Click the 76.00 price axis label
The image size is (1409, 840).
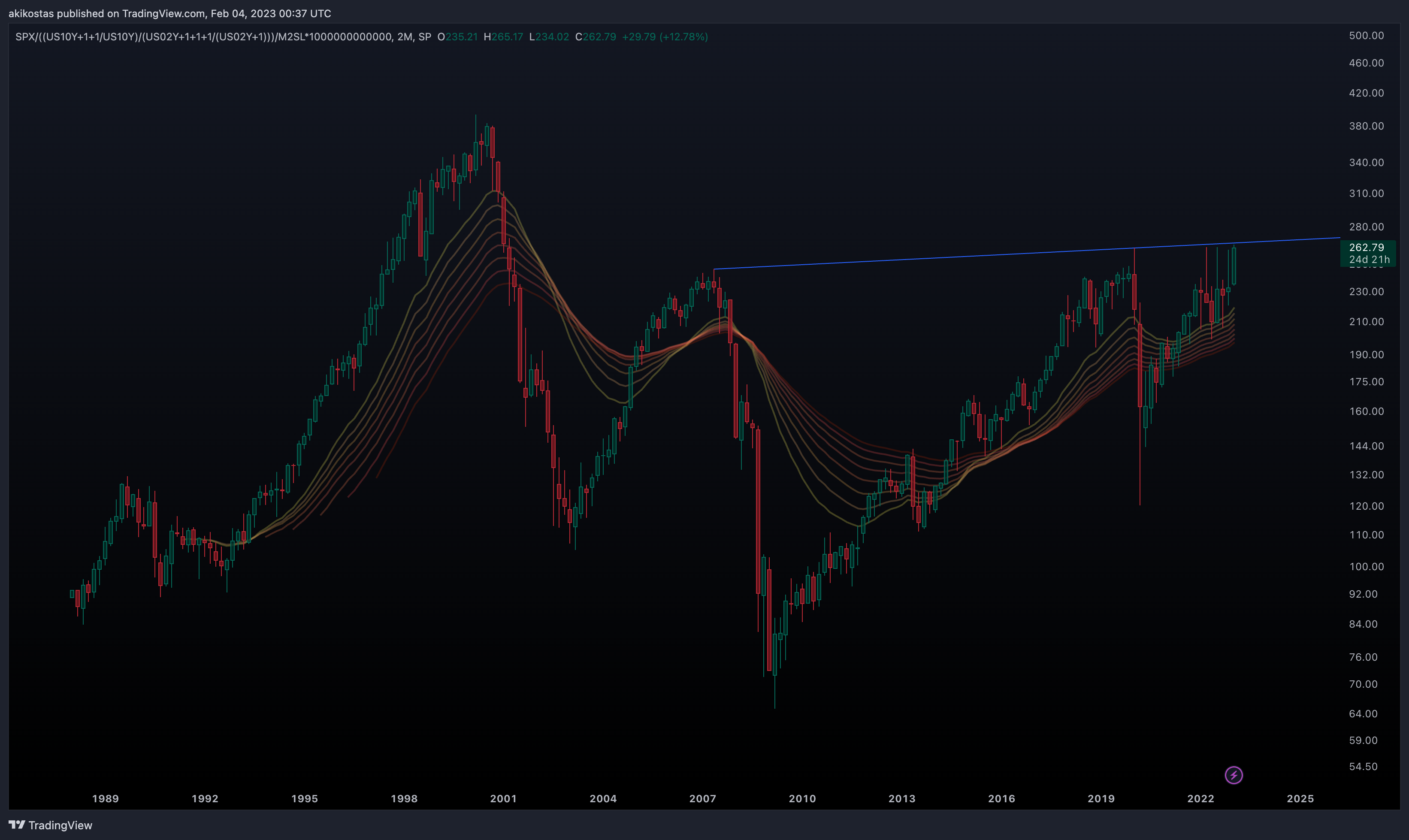pyautogui.click(x=1363, y=657)
